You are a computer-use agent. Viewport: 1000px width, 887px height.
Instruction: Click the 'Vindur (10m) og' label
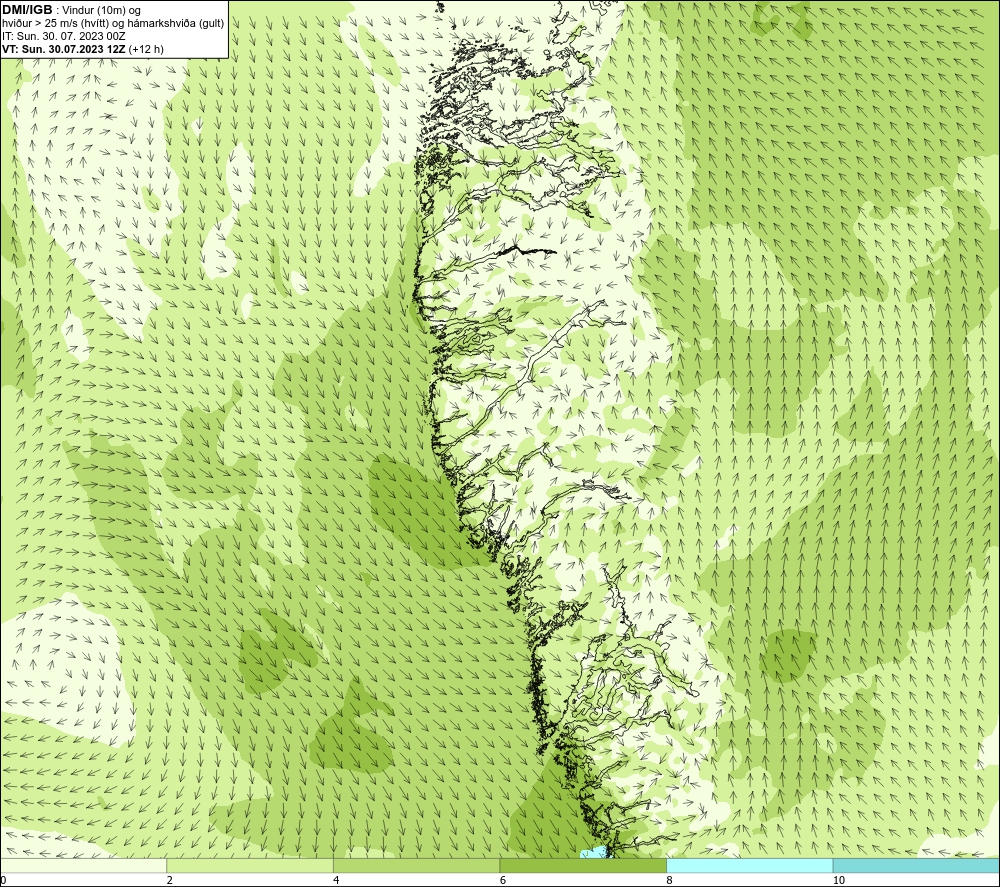click(x=101, y=10)
